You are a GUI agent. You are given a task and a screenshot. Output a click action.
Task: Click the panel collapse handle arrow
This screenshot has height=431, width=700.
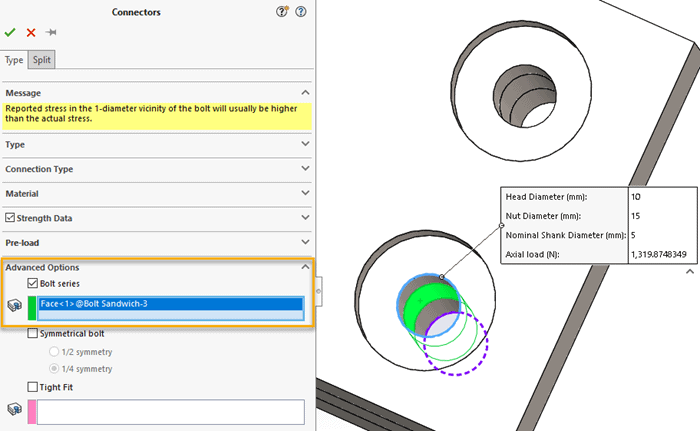[318, 291]
